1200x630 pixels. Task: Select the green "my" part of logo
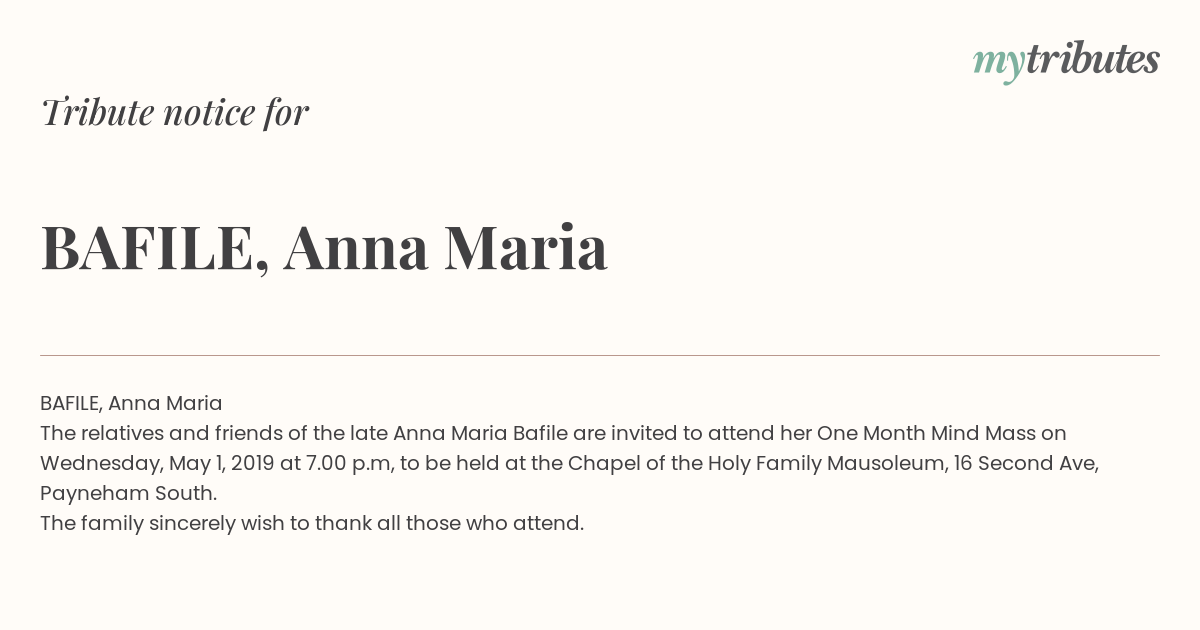point(998,64)
